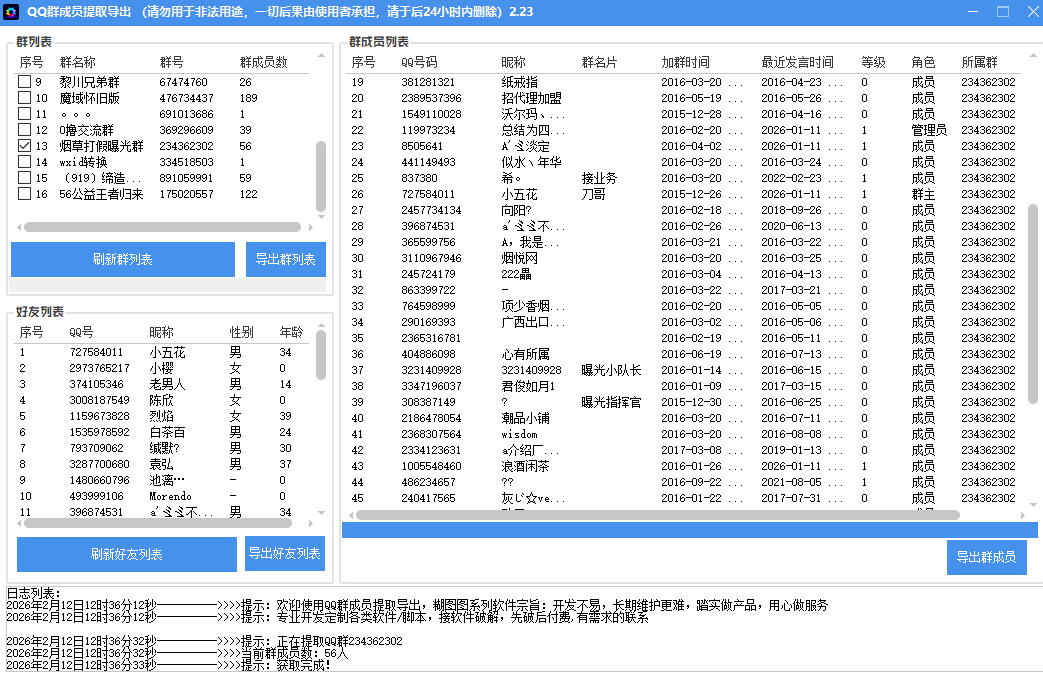Click 刷新群列表 button
This screenshot has width=1043, height=676.
[x=123, y=259]
